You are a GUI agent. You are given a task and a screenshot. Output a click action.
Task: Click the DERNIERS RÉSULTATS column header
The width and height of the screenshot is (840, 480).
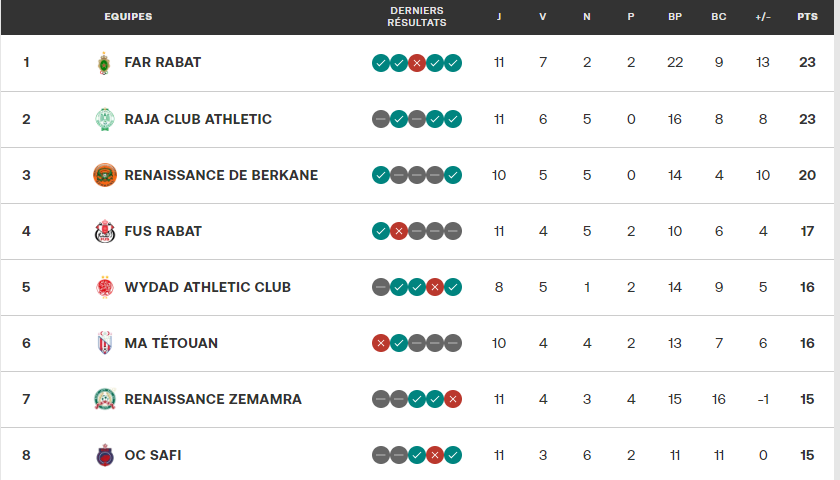click(x=417, y=16)
